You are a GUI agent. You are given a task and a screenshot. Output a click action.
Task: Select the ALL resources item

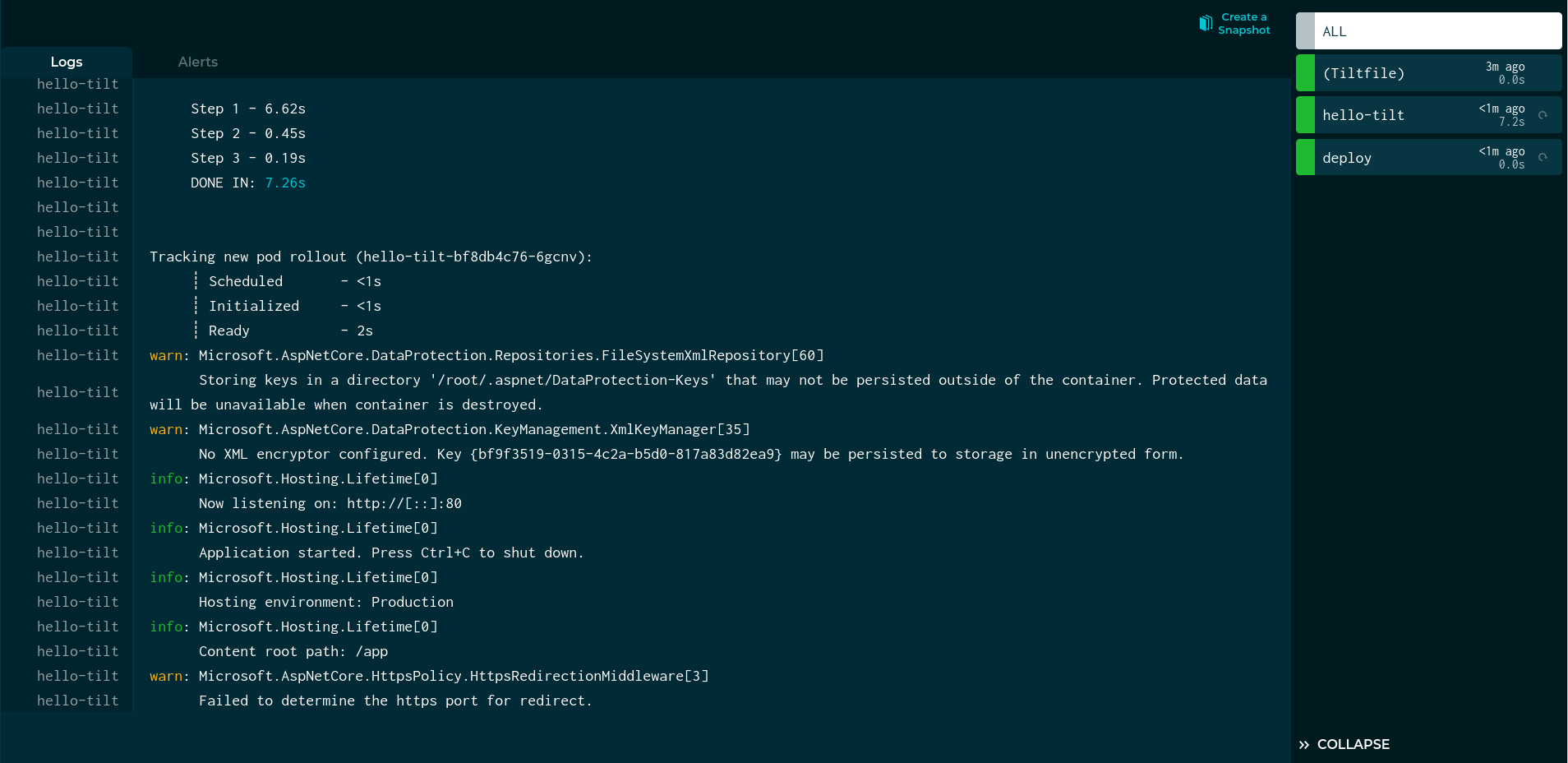(1437, 31)
